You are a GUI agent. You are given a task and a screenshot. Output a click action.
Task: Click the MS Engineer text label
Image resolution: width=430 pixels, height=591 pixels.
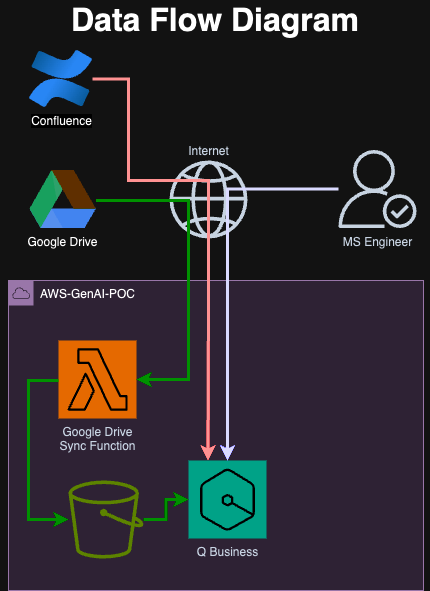(x=377, y=242)
